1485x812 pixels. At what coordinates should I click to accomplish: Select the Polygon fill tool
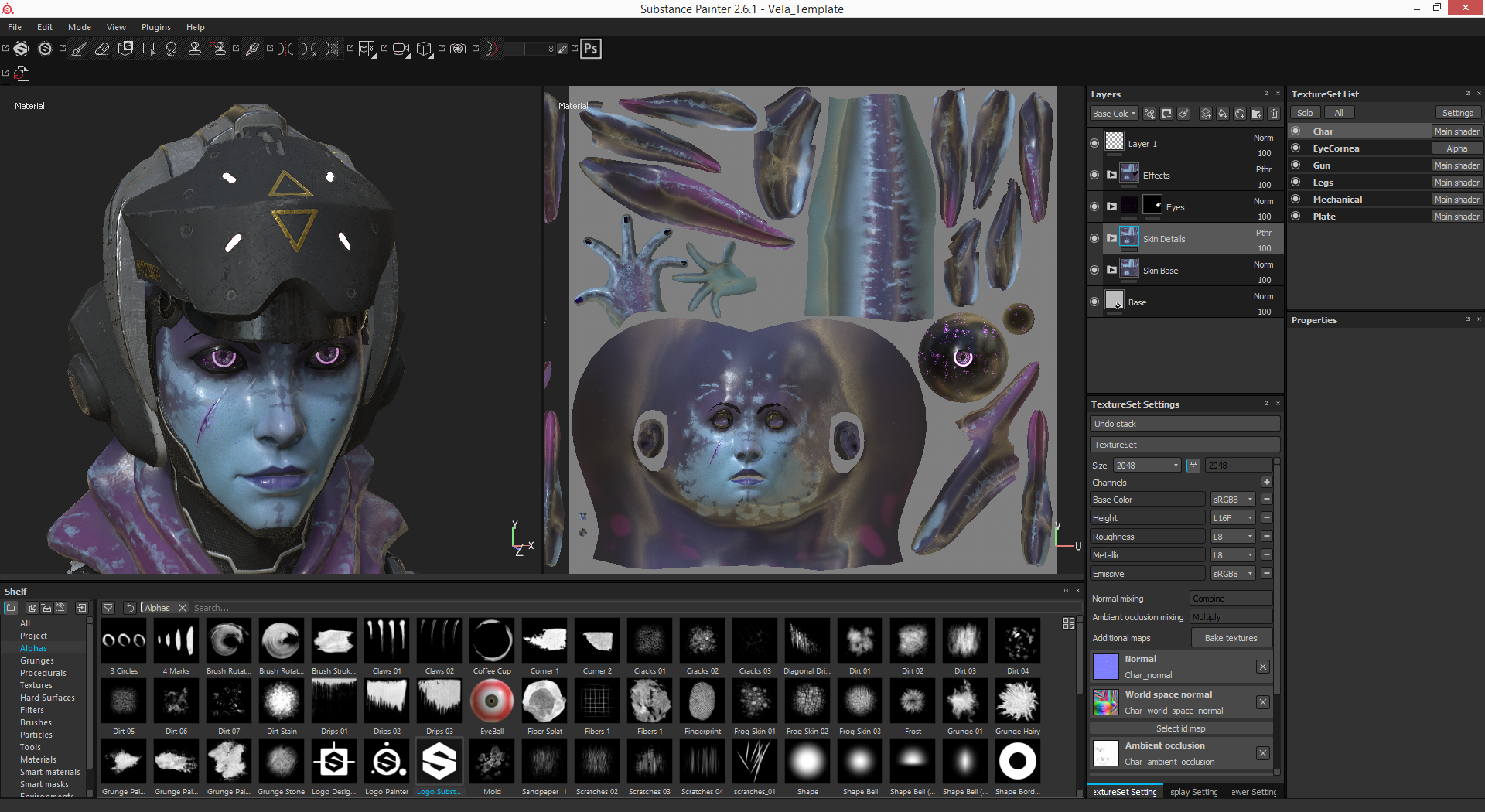pos(148,49)
